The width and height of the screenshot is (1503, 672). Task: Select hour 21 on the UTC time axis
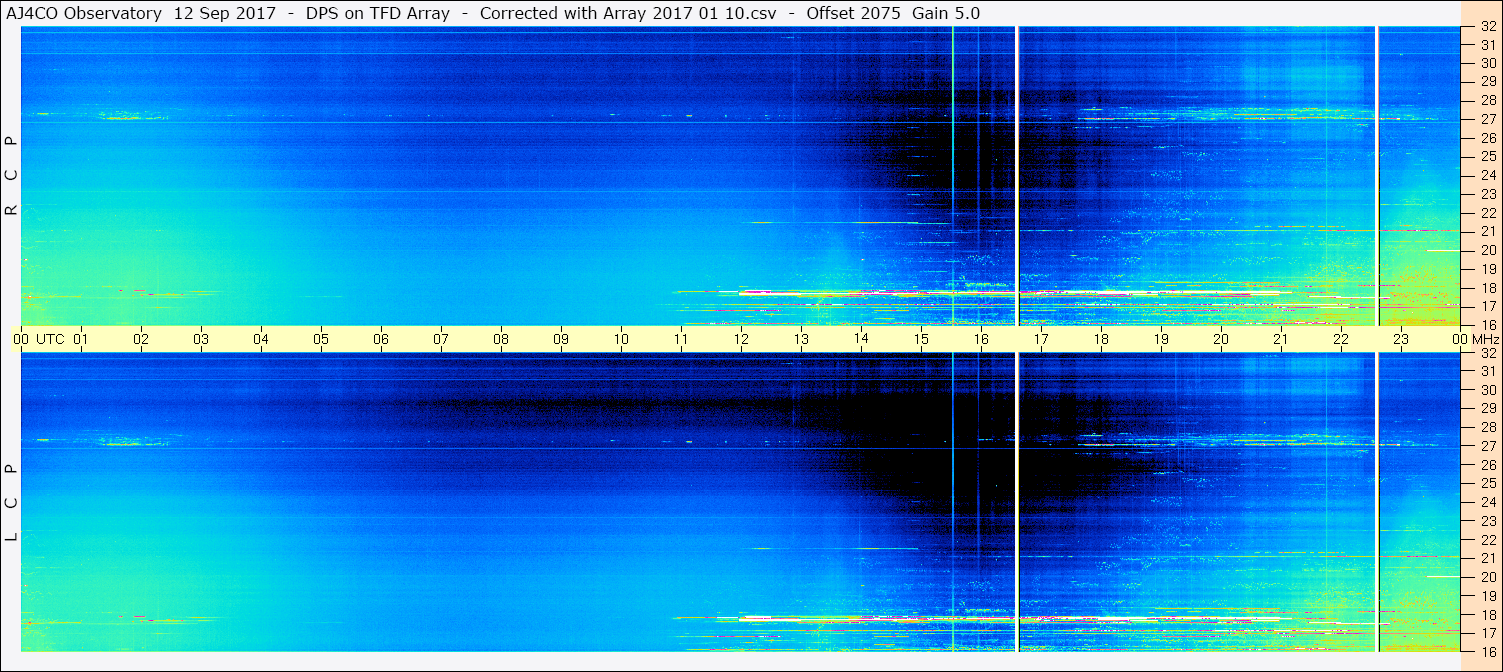[1281, 340]
